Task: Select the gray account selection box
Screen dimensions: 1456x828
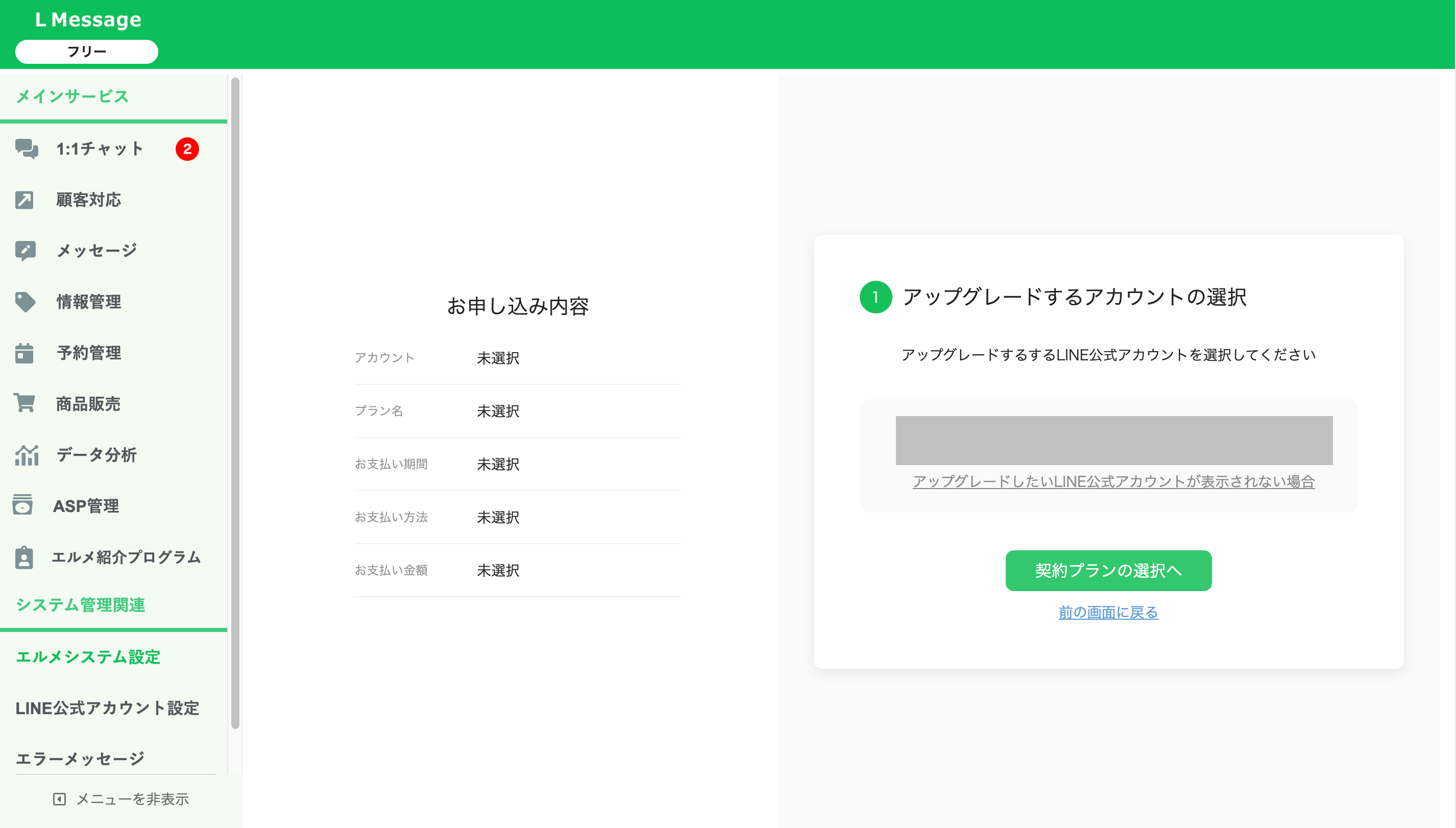Action: point(1113,440)
